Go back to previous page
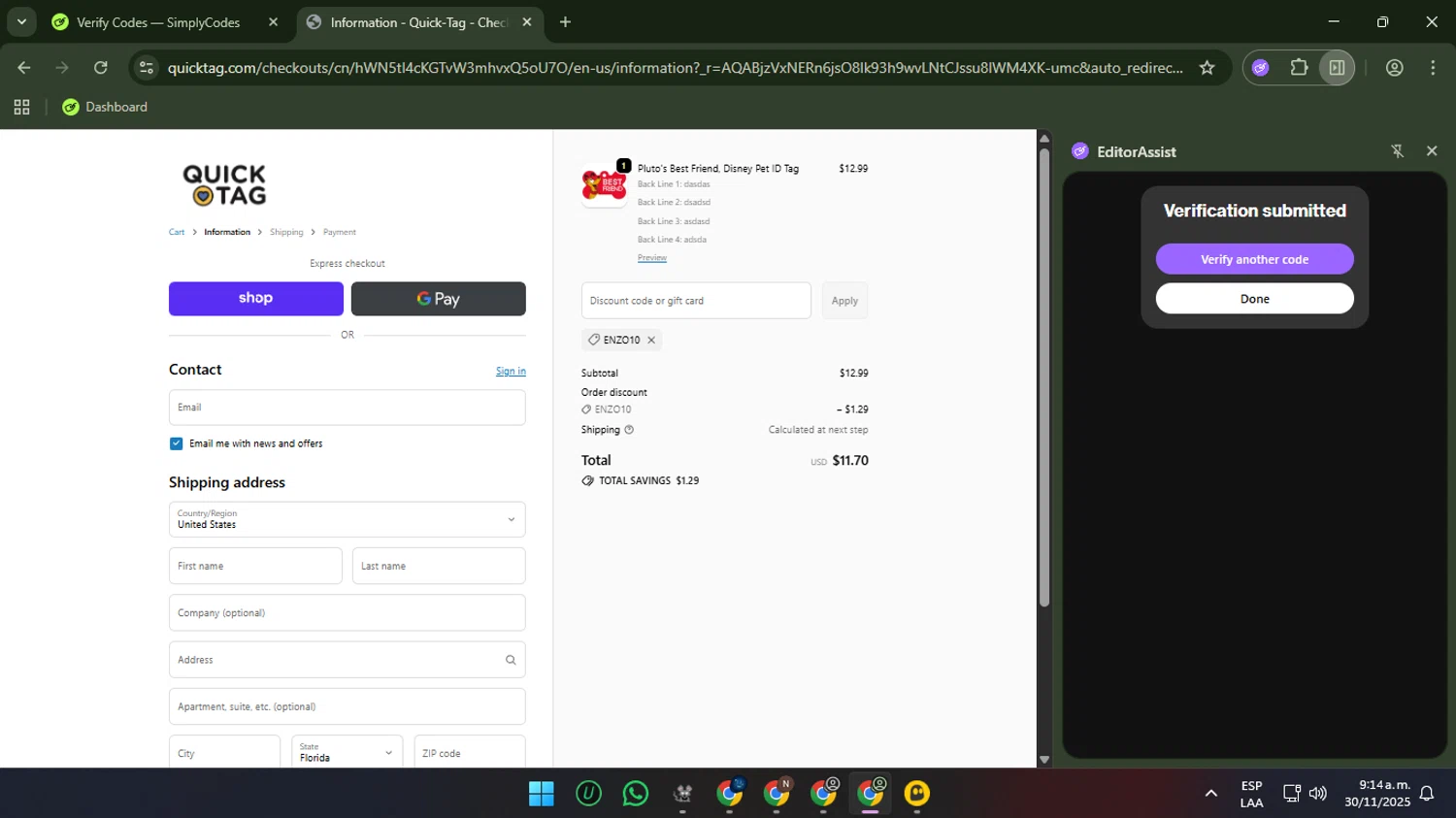 point(24,68)
